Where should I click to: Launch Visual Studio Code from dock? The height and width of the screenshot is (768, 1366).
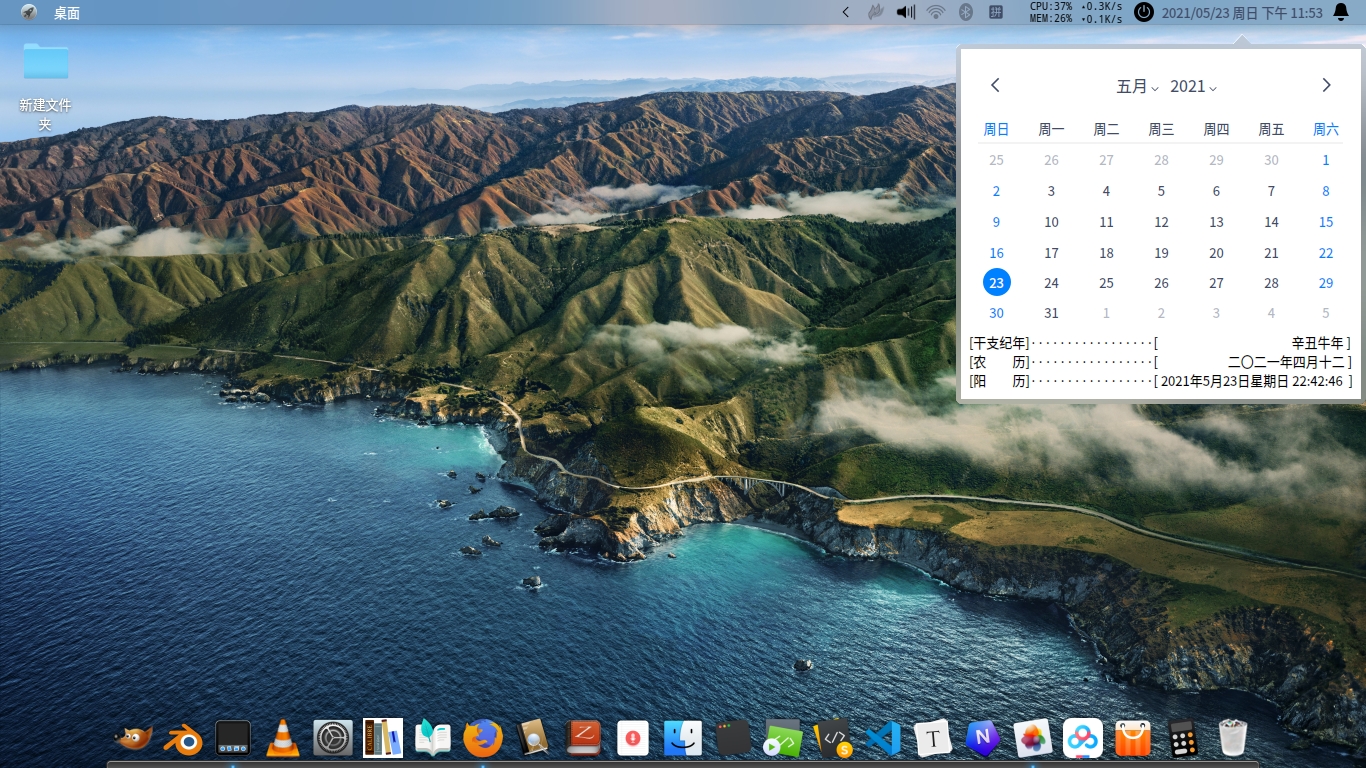pos(884,739)
